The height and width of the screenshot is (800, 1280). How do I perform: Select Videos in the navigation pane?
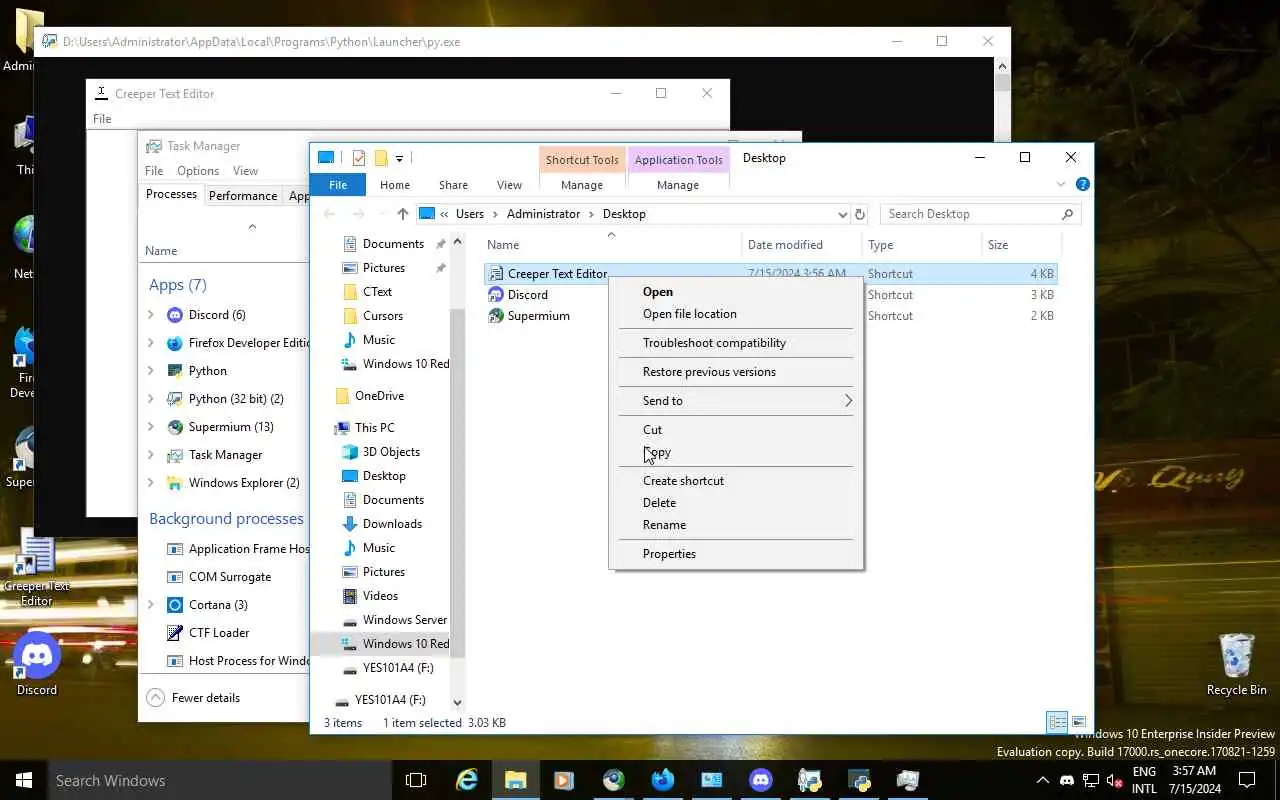tap(380, 596)
